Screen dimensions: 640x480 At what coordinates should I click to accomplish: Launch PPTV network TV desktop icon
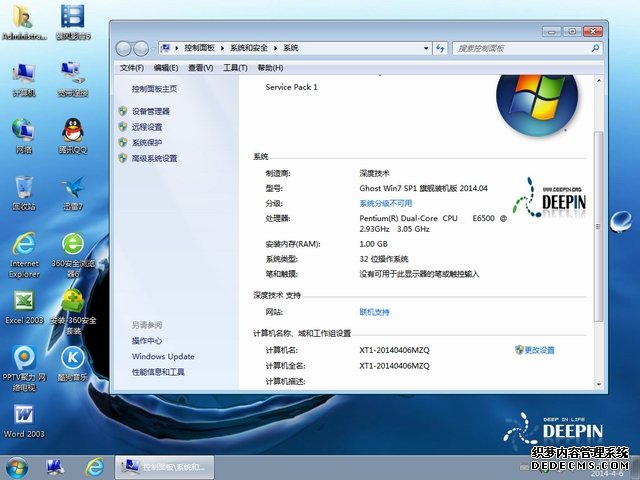(24, 369)
